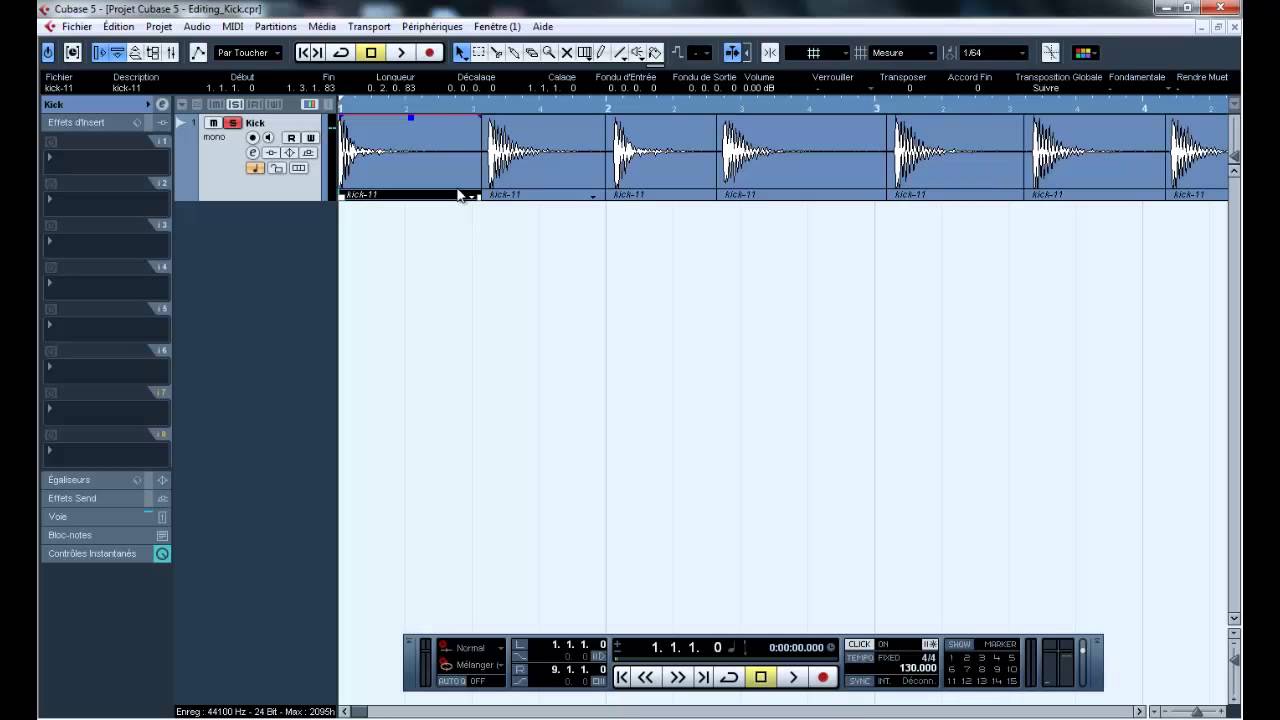Image resolution: width=1280 pixels, height=720 pixels.
Task: Toggle the CLICK metronome button
Action: 859,645
